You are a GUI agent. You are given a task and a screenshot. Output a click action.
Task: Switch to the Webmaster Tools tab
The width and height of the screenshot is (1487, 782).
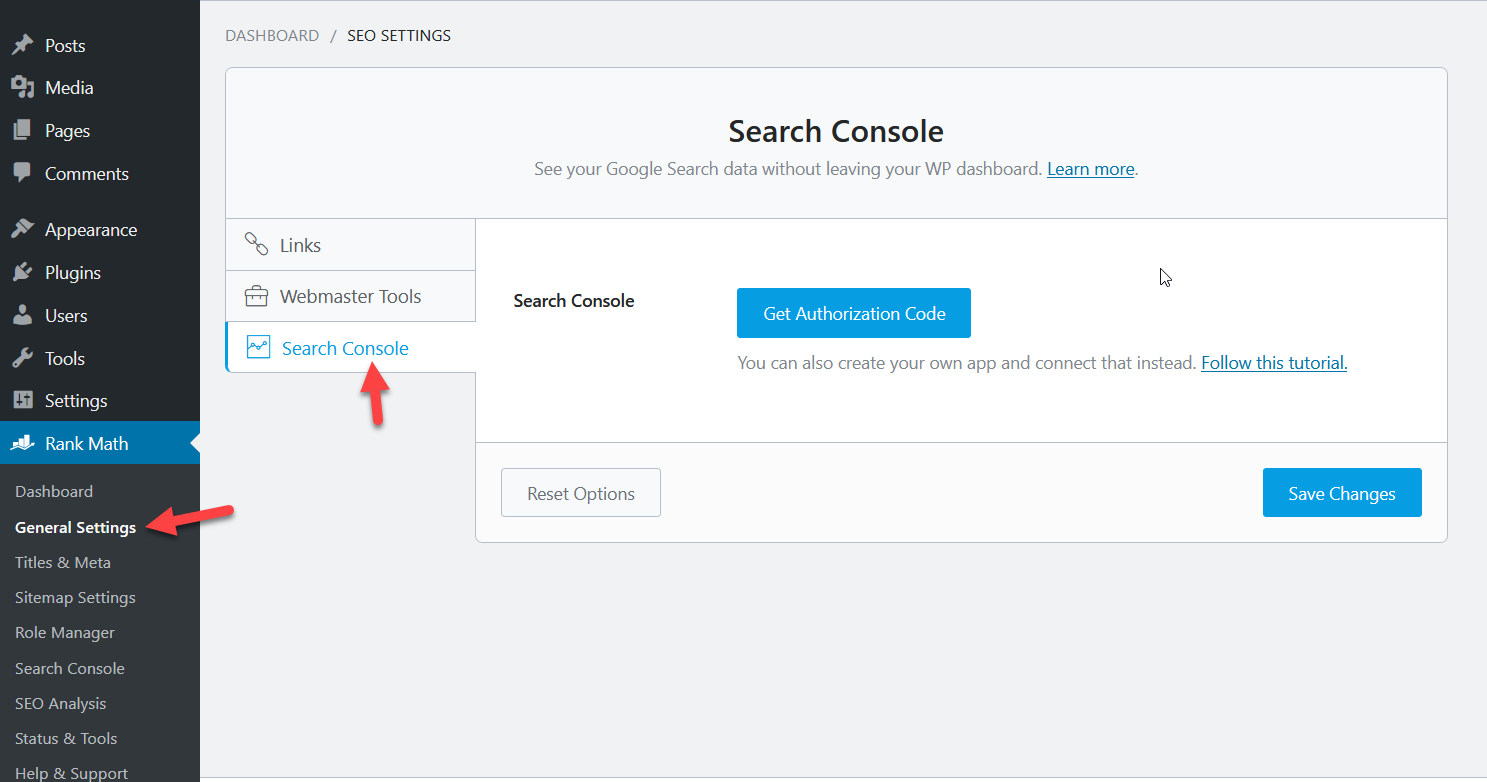351,296
